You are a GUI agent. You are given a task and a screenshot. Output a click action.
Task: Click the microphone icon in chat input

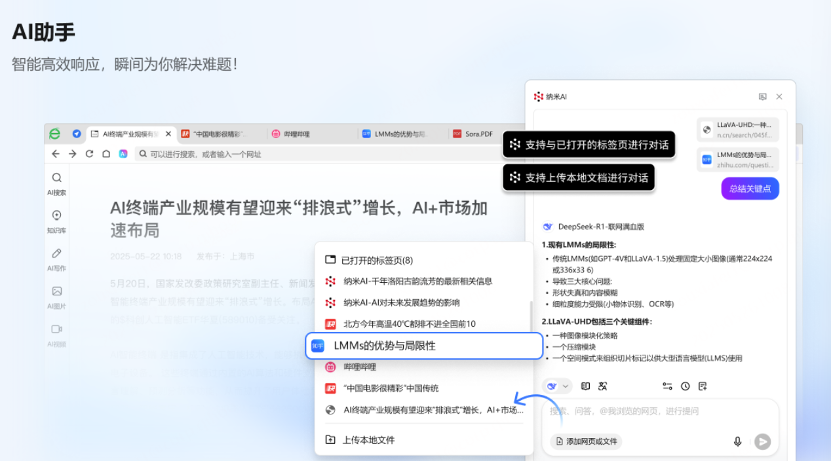tap(737, 441)
